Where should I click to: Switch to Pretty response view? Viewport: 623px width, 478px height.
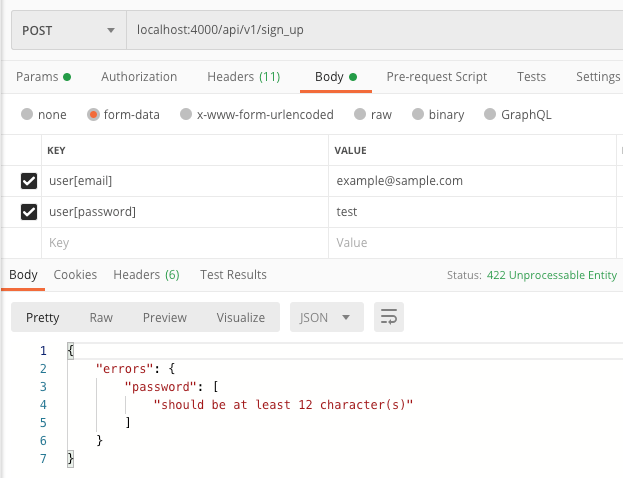pos(43,317)
